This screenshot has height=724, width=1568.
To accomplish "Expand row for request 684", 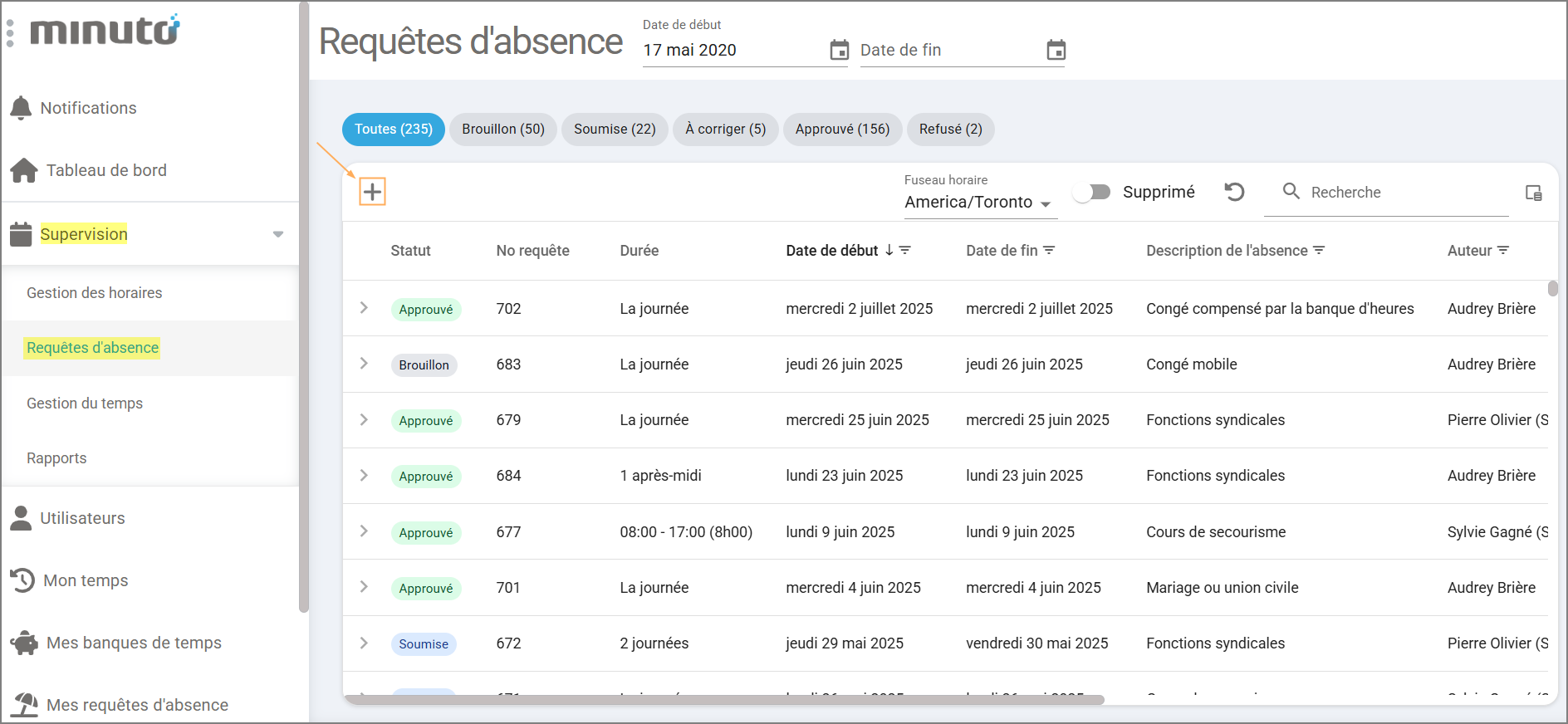I will 364,475.
